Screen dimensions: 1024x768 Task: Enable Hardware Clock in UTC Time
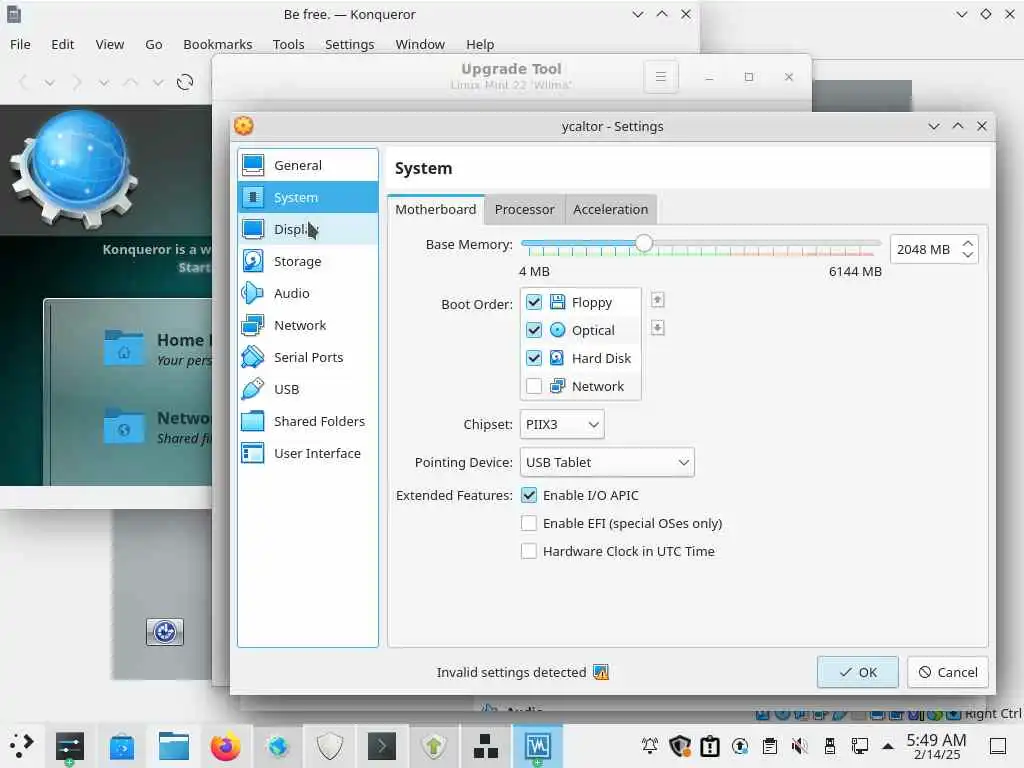(529, 551)
